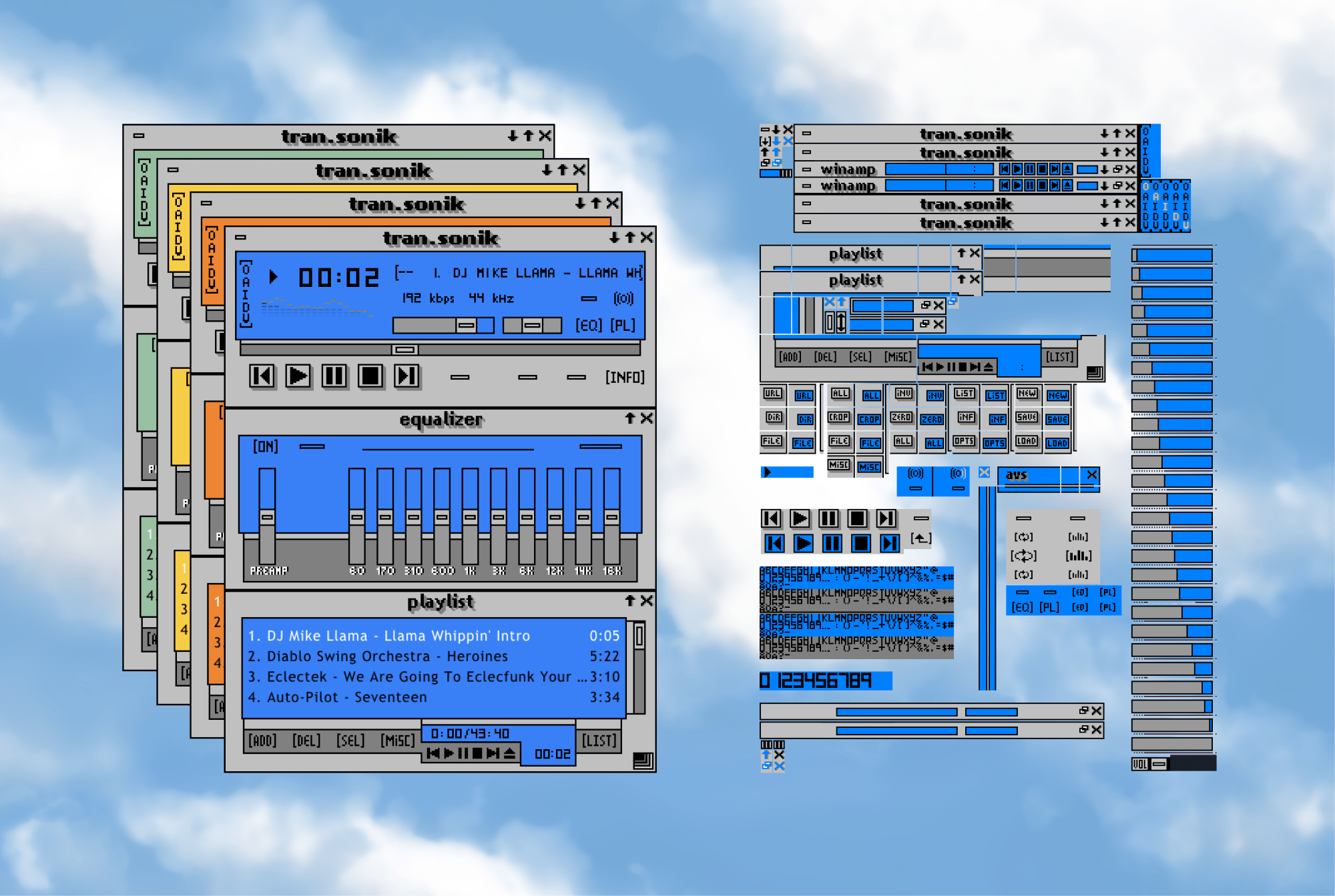Open [ADD] menu in front playlist window
This screenshot has width=1335, height=896.
tap(262, 741)
